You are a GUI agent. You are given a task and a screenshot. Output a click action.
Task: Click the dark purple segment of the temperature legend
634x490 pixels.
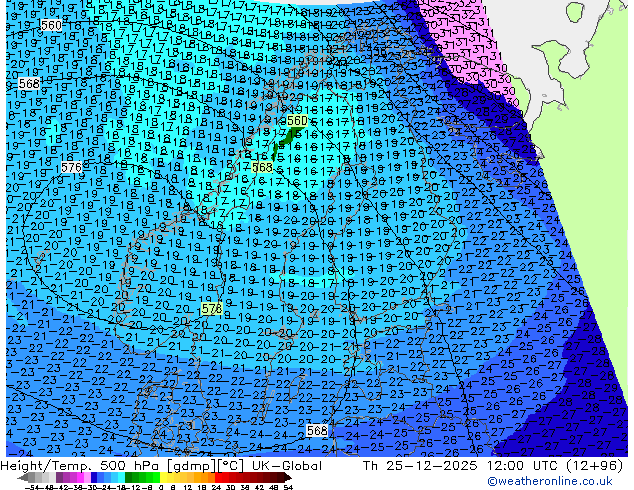[59, 477]
